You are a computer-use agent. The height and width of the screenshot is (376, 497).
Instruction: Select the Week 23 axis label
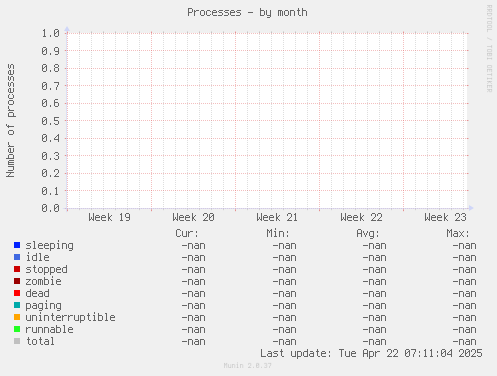click(x=445, y=218)
